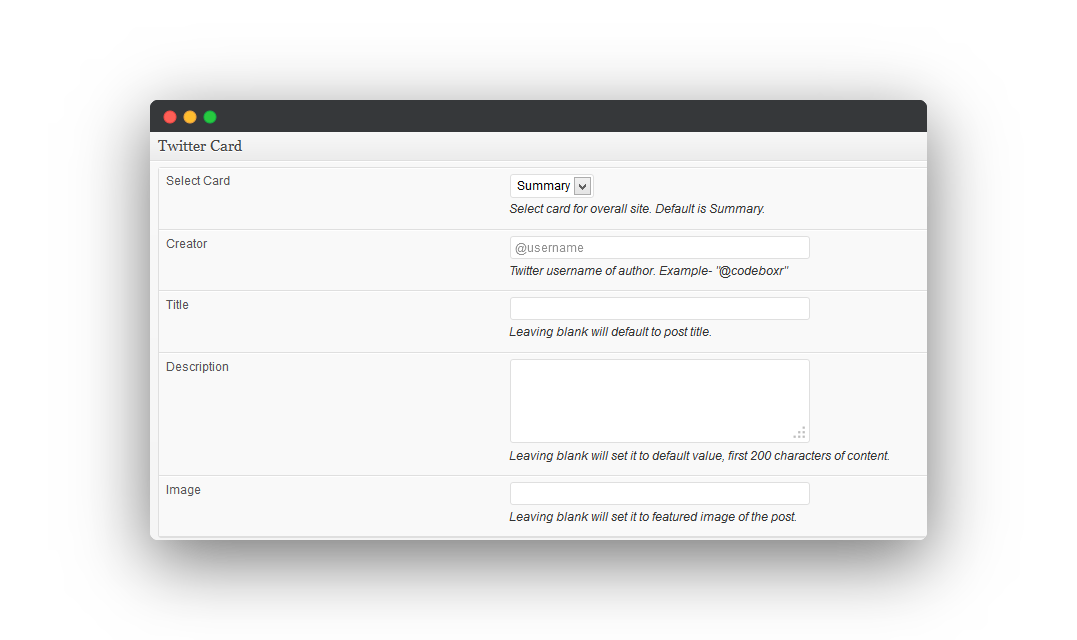Viewport: 1077px width, 640px height.
Task: Click the Select Card label
Action: coord(198,181)
